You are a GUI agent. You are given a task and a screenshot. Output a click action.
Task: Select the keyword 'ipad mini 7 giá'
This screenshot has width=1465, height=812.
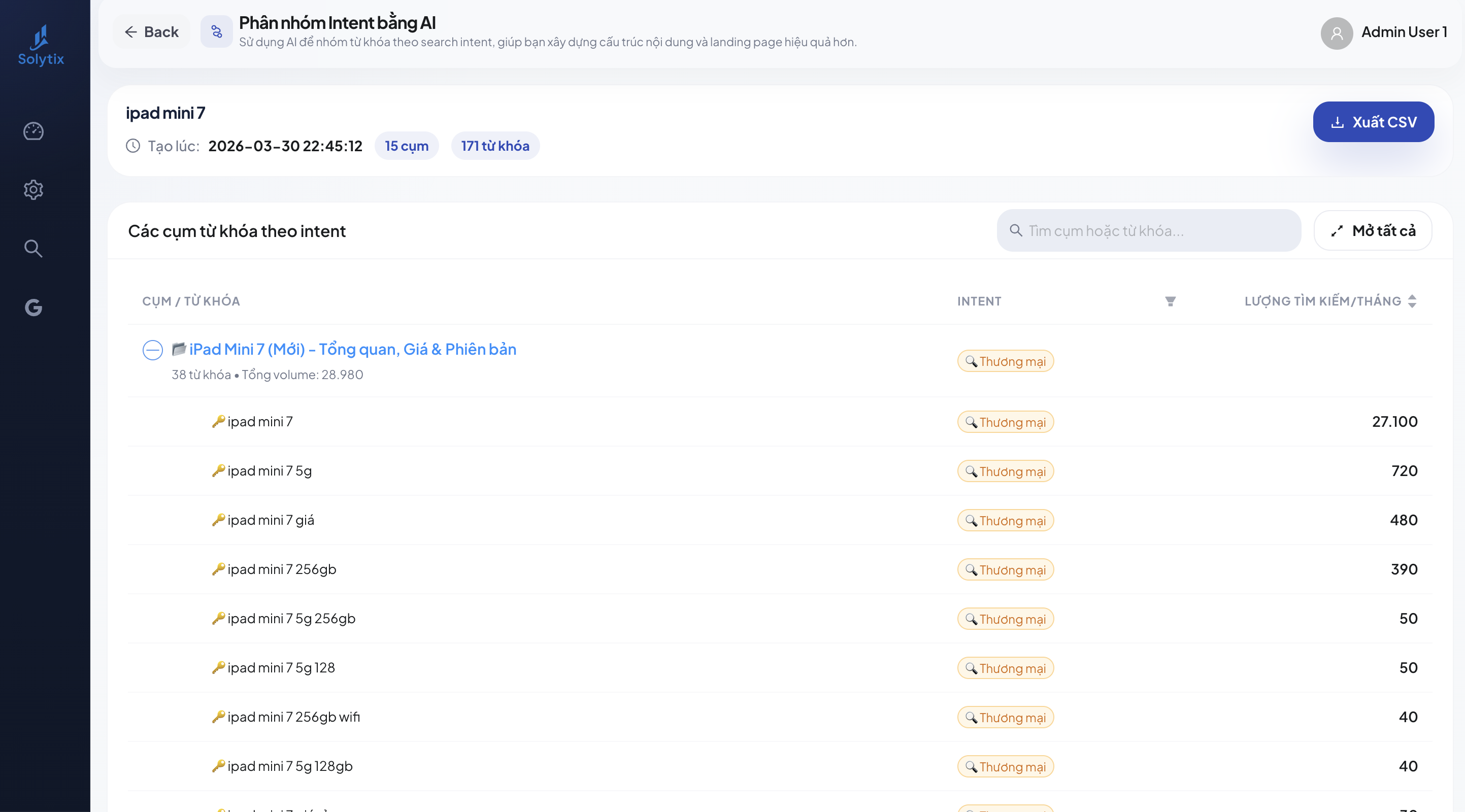271,520
